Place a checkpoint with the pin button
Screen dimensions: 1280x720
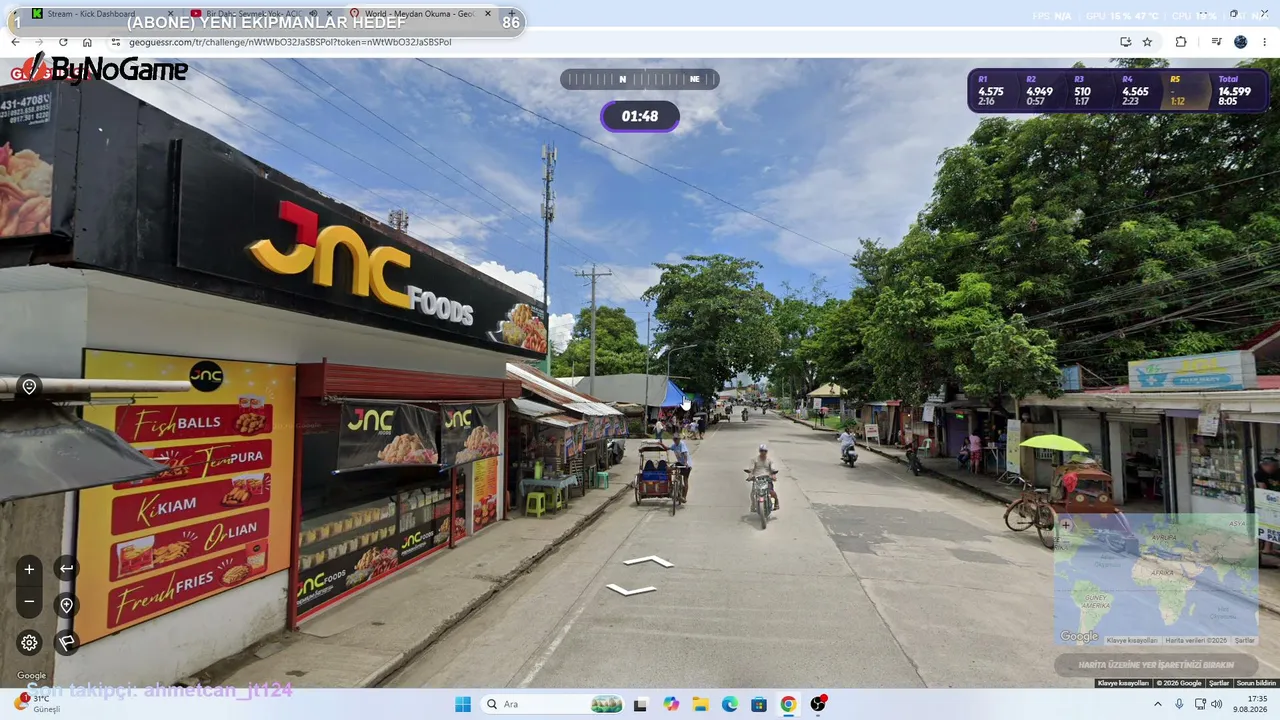[x=66, y=605]
